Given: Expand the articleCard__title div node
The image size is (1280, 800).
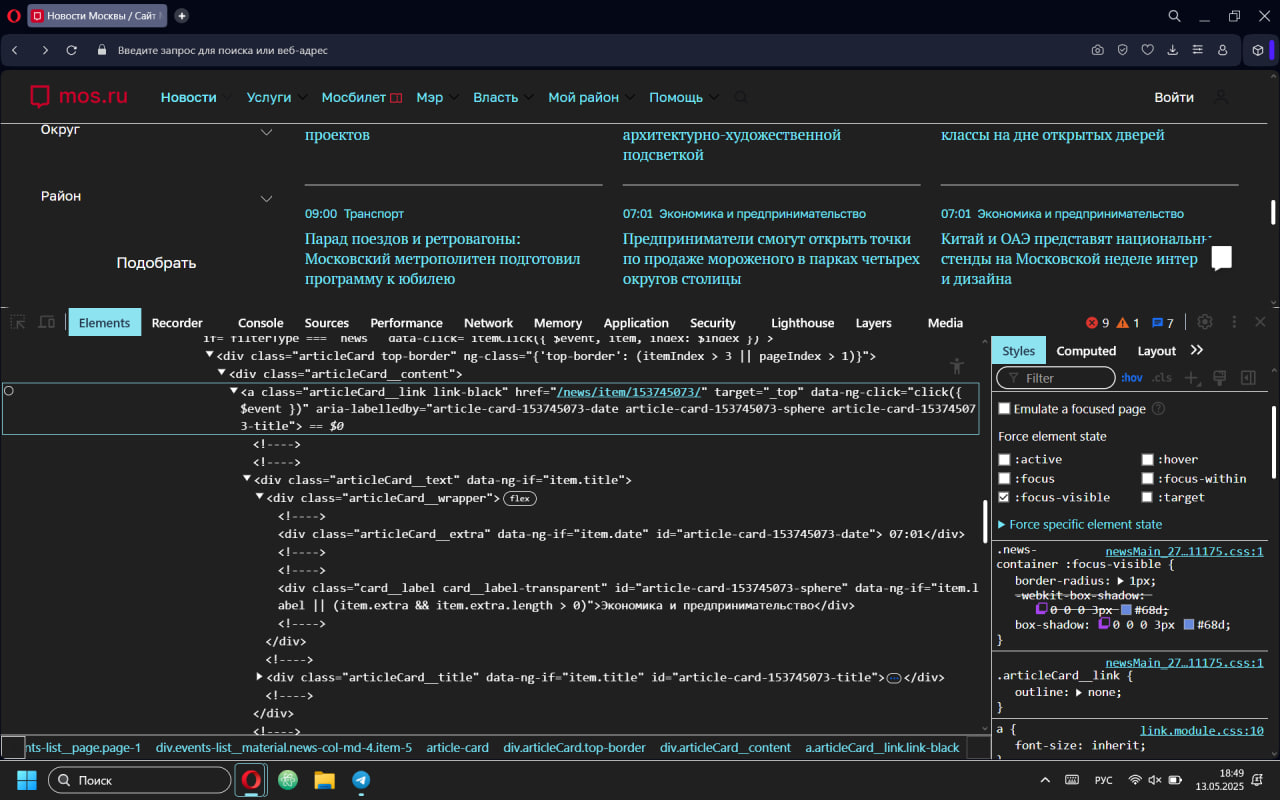Looking at the screenshot, I should point(259,677).
